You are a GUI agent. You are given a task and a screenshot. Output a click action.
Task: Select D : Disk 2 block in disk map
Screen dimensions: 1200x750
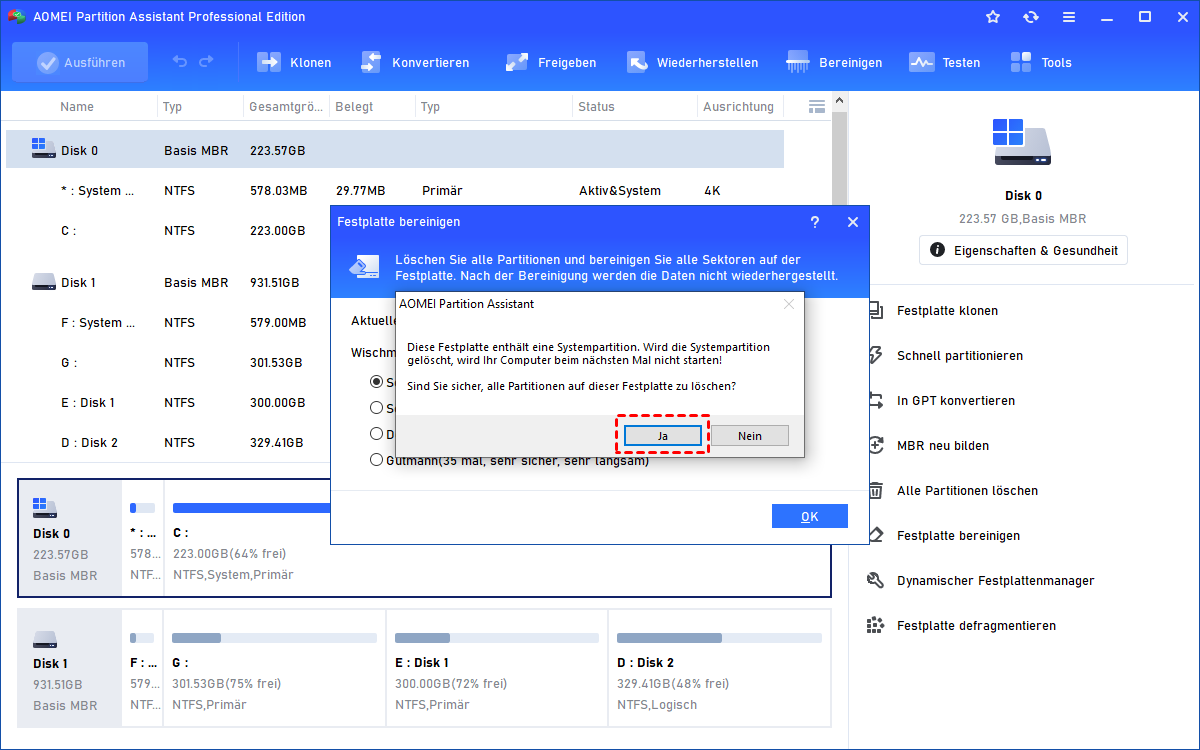pos(720,668)
